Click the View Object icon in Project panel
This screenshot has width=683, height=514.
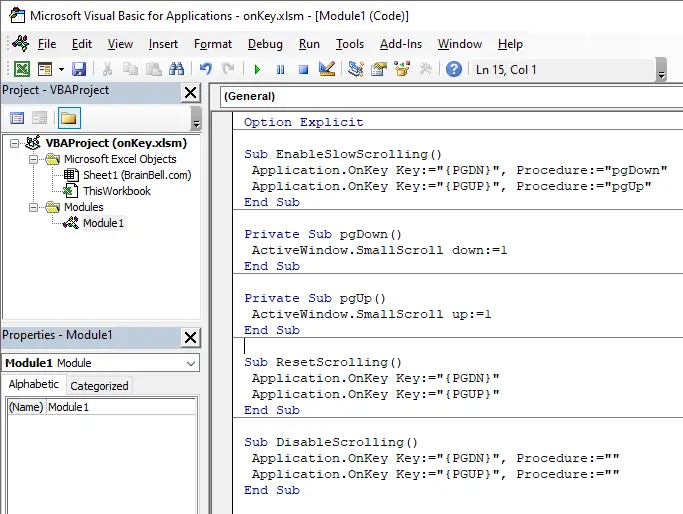click(39, 118)
